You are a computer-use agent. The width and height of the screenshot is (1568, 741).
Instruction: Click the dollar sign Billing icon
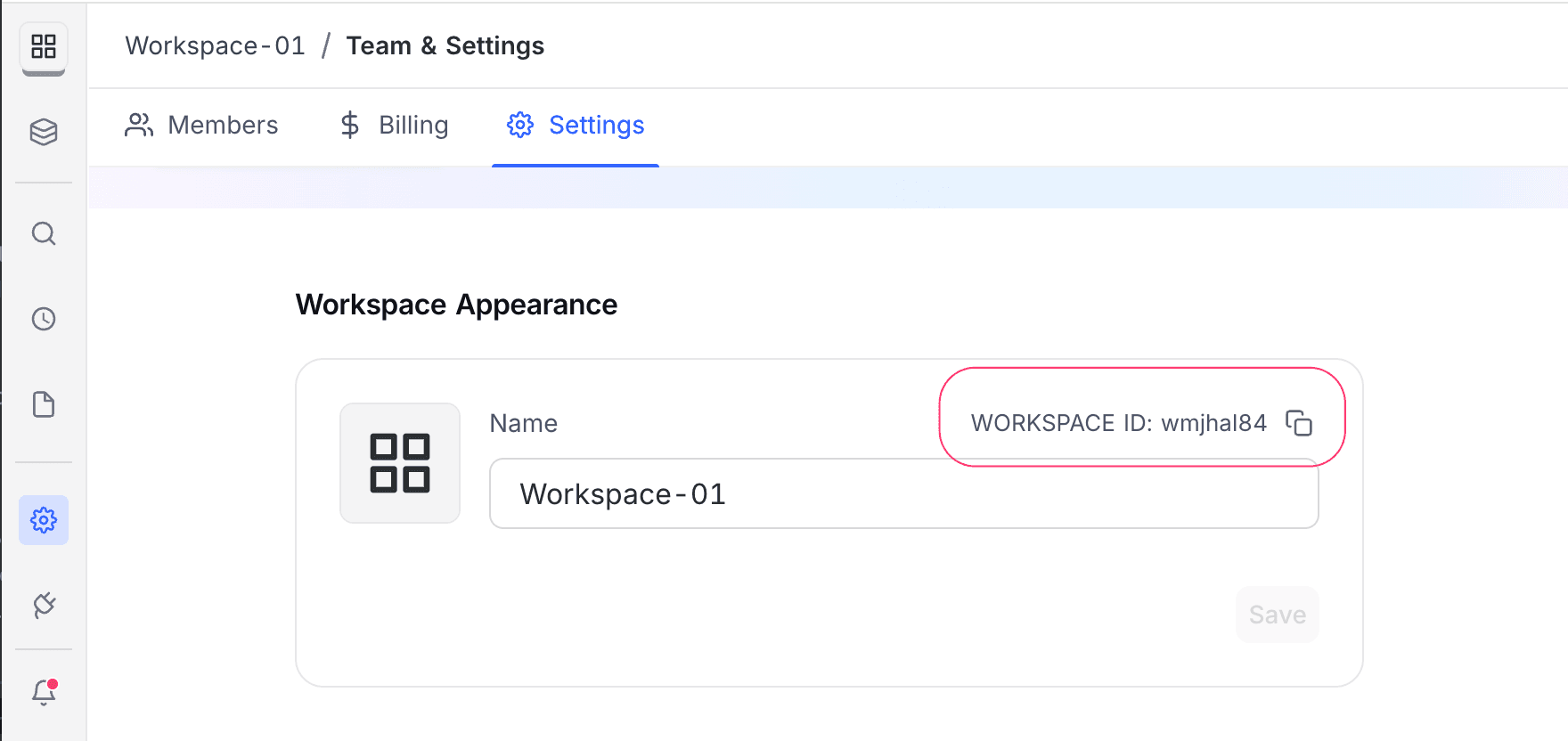coord(349,126)
